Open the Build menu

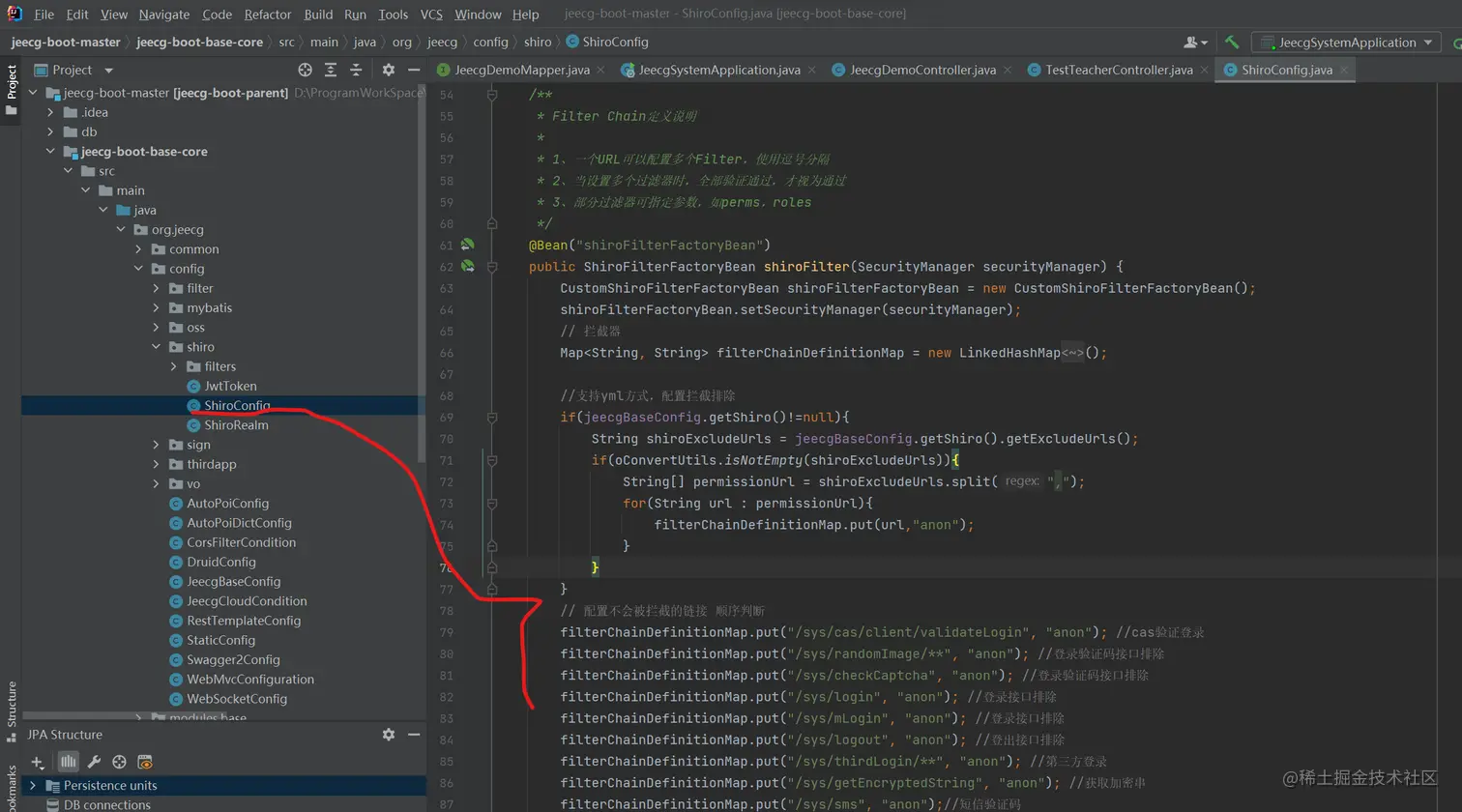[x=318, y=14]
